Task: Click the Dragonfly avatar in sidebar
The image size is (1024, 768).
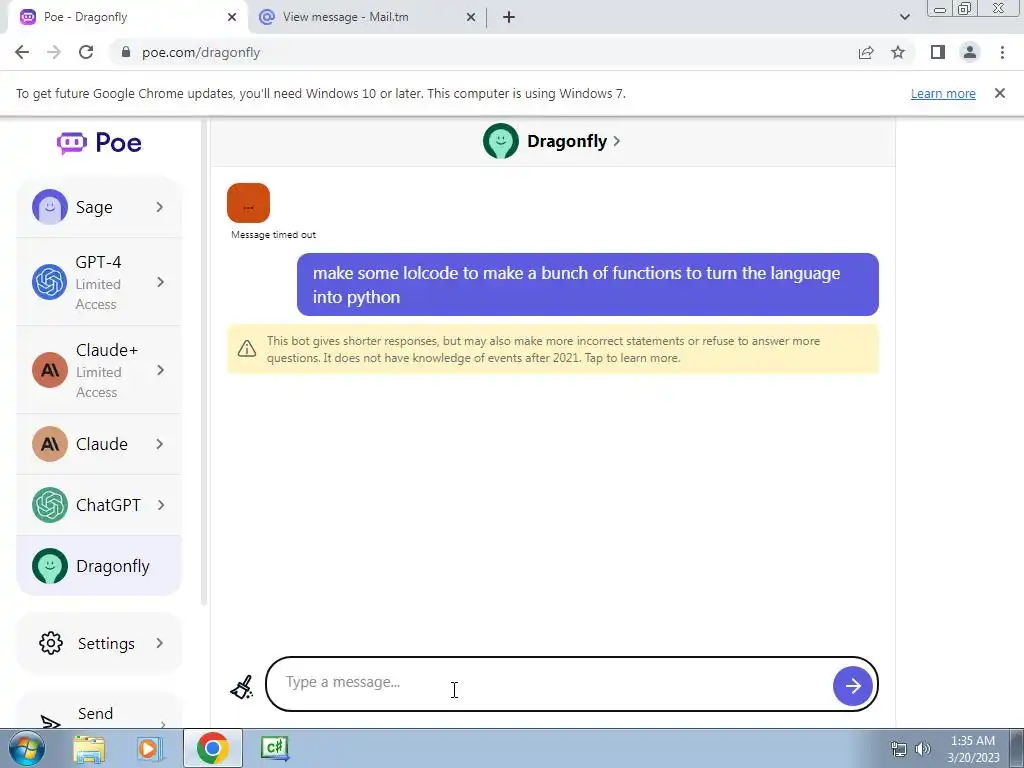Action: (x=50, y=566)
